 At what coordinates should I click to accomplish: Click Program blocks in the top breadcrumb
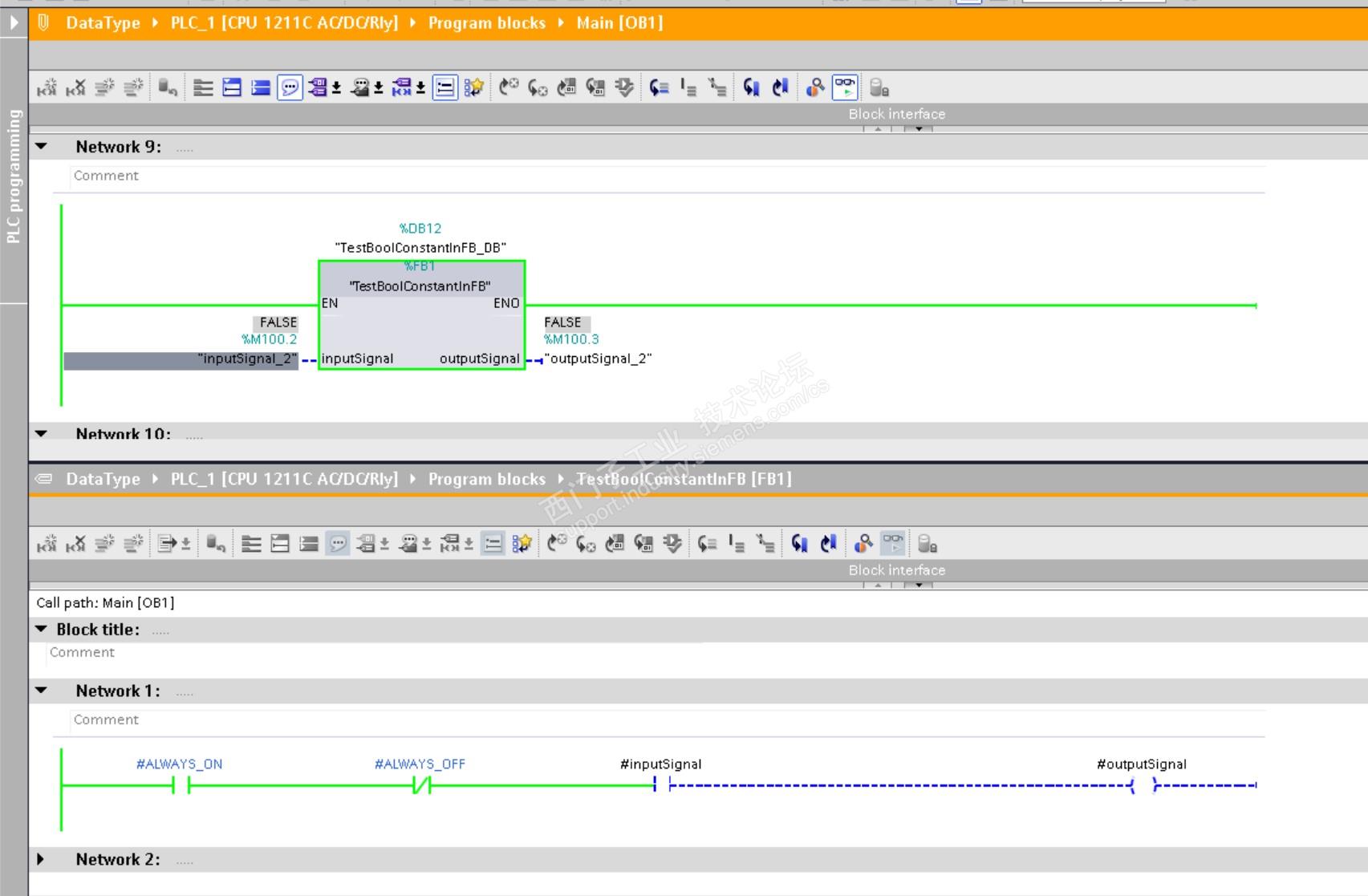click(486, 23)
